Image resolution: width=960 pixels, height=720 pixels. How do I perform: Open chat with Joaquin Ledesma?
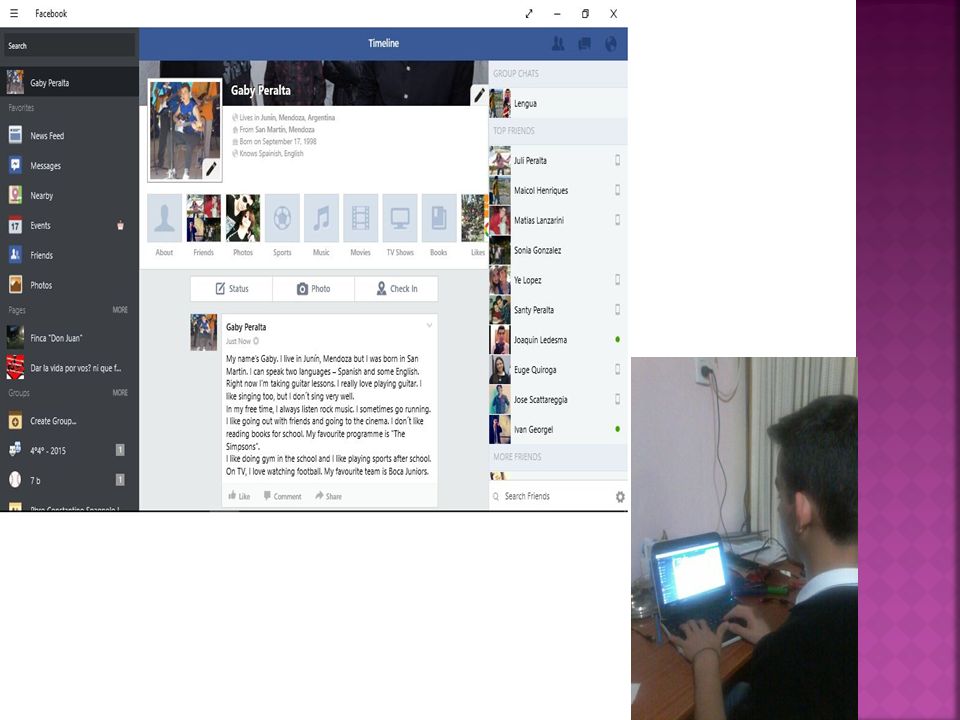[x=558, y=340]
